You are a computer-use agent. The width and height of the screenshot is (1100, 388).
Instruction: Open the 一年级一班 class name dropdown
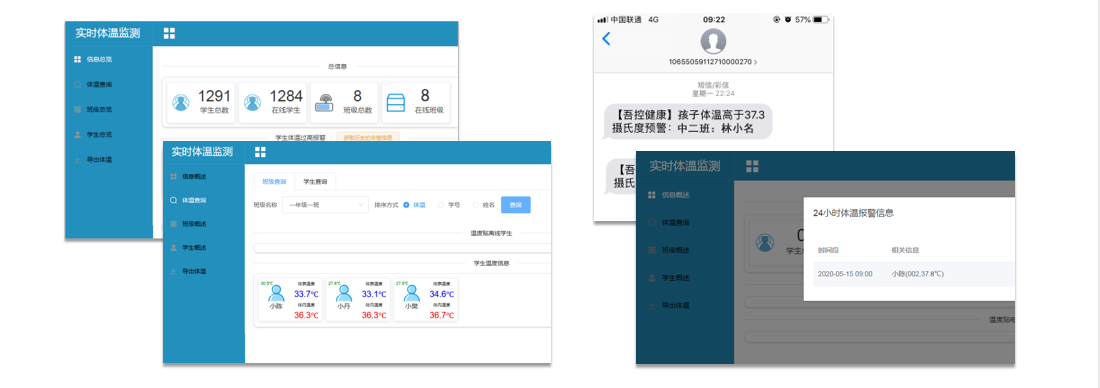(x=325, y=205)
